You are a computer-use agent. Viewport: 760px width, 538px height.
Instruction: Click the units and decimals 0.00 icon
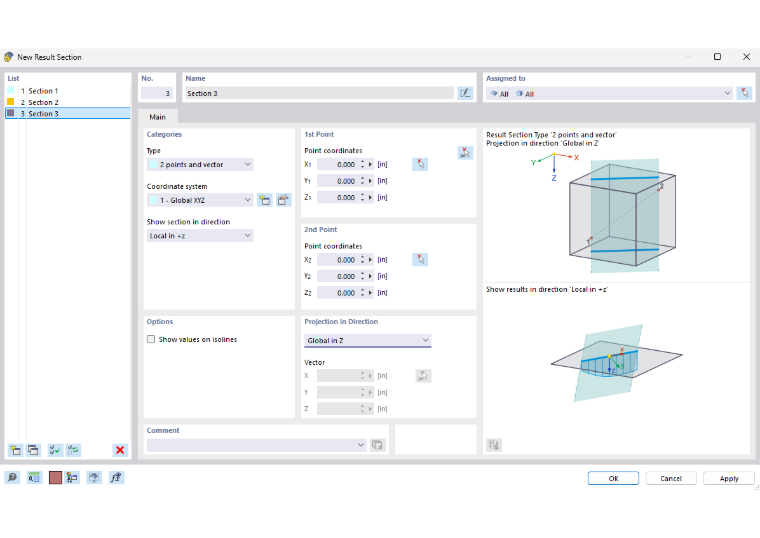click(34, 477)
